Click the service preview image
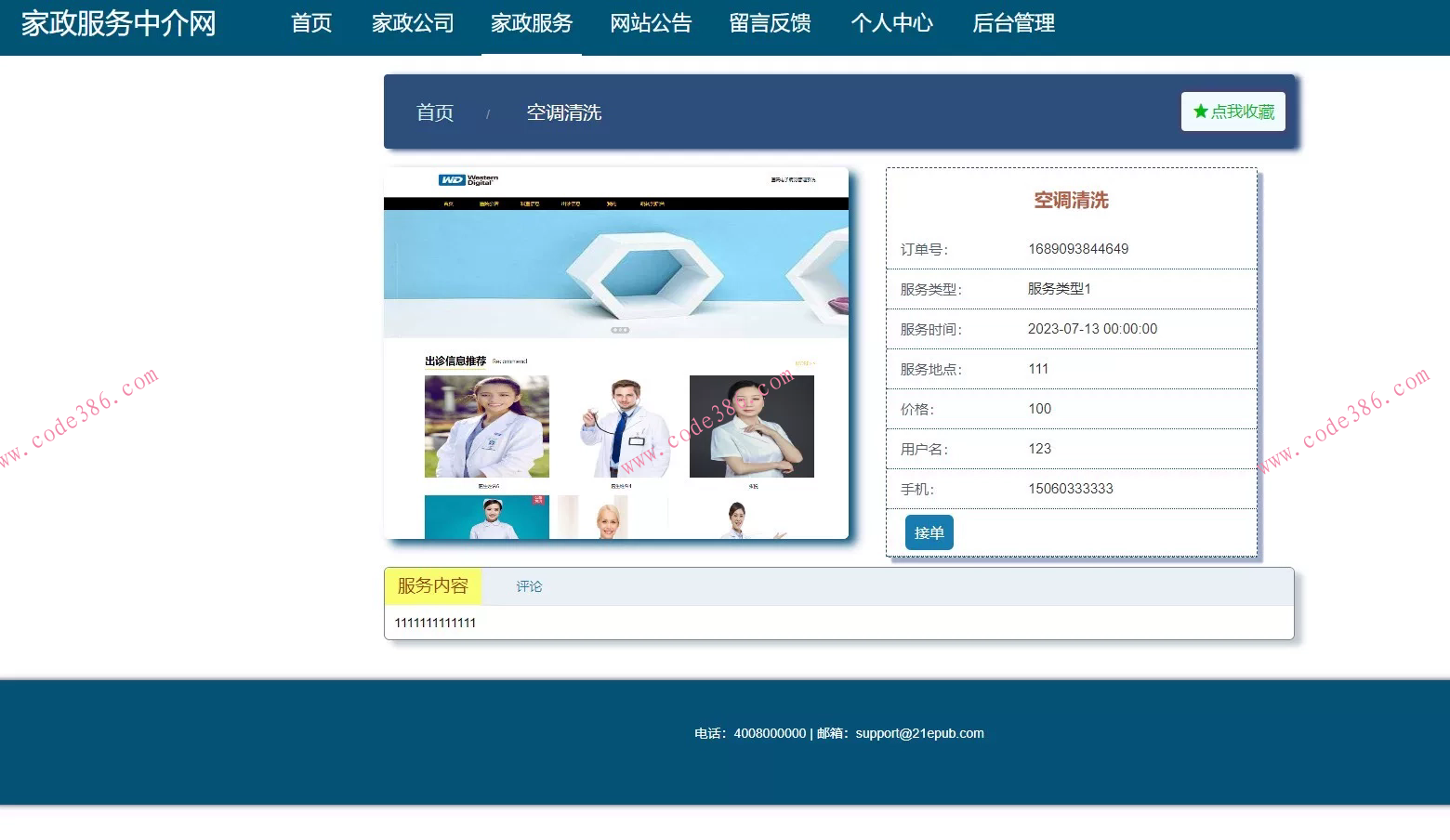 616,352
